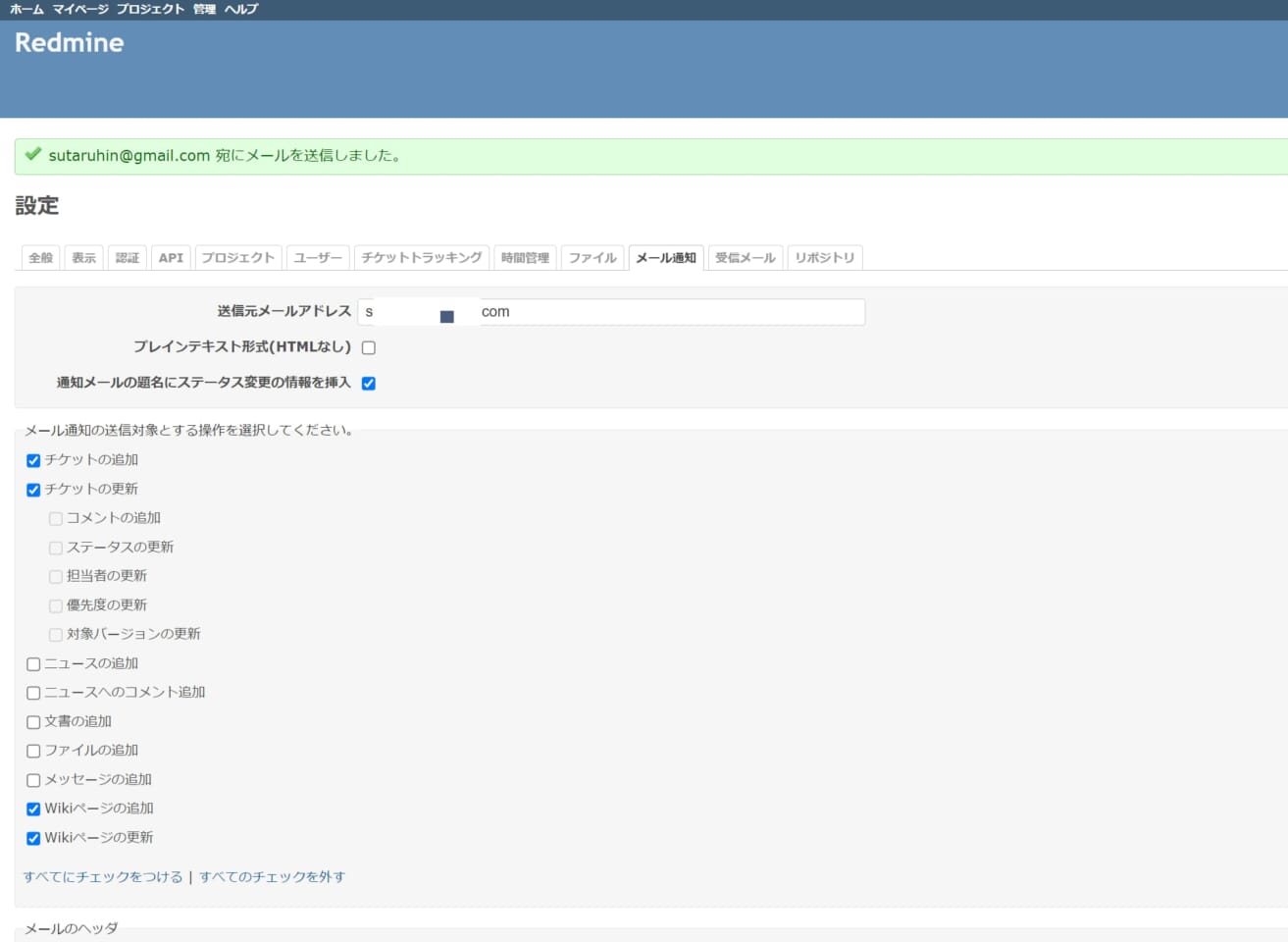
Task: Click the すべてのチェックを外す link
Action: pos(273,877)
